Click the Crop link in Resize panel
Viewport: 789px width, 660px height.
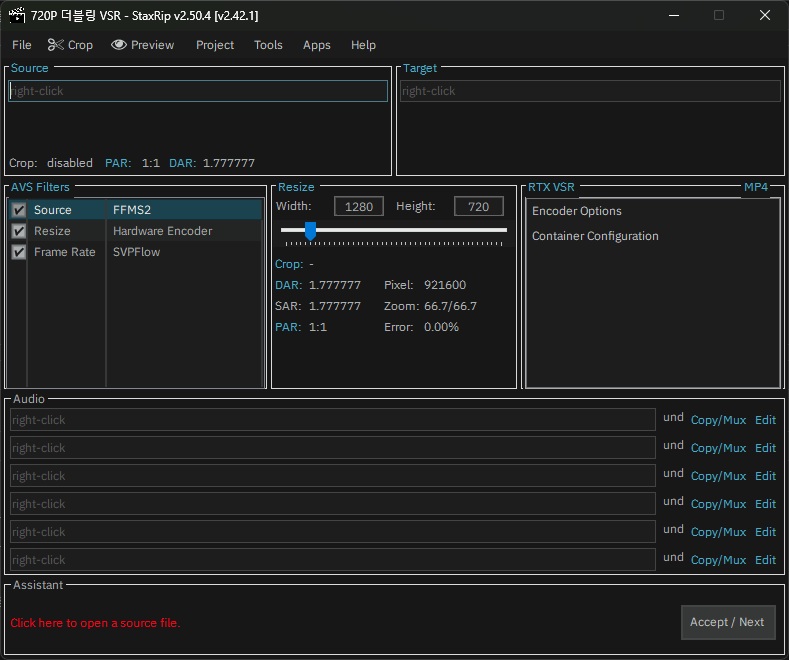289,264
